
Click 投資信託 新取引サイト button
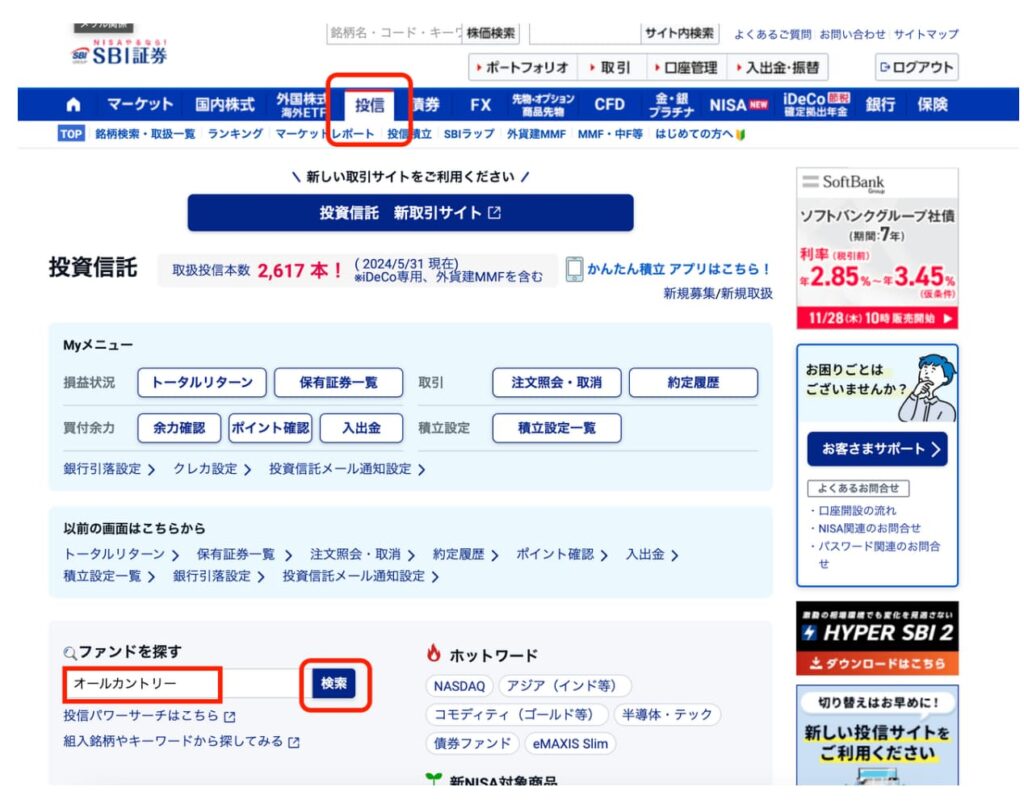(x=410, y=213)
